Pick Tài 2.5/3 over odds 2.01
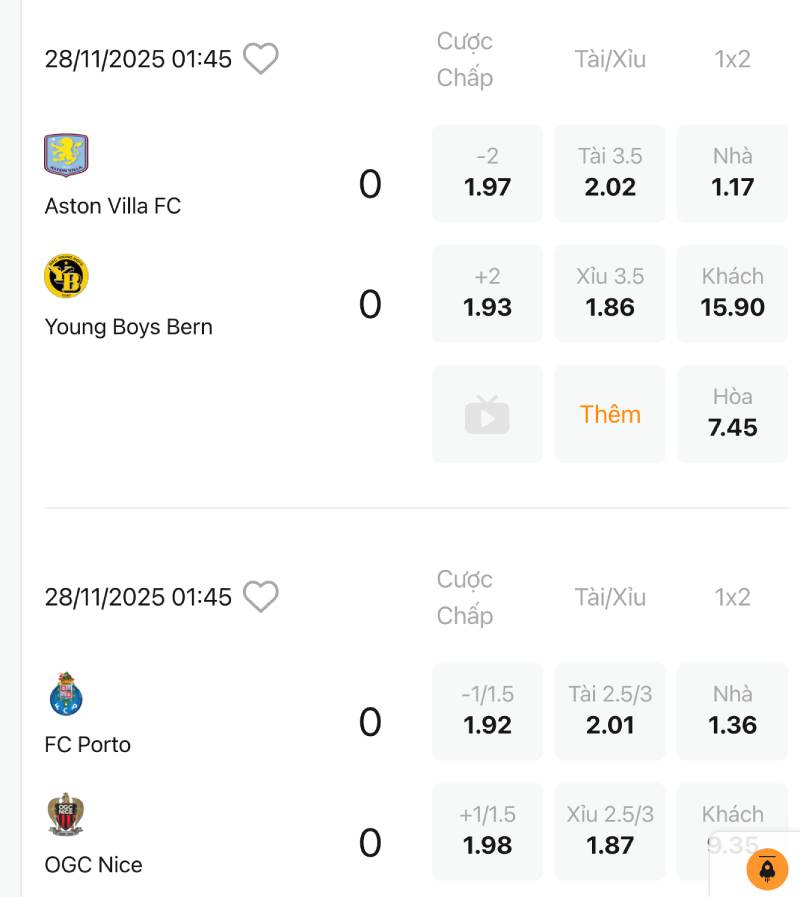This screenshot has width=800, height=897. tap(610, 712)
